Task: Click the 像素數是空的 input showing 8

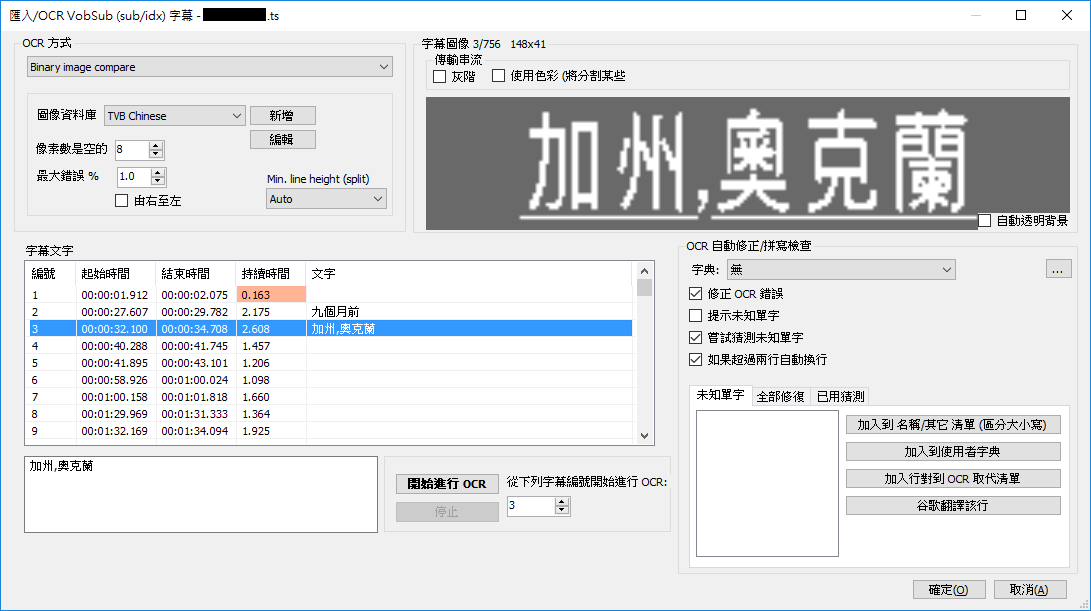Action: (x=132, y=150)
